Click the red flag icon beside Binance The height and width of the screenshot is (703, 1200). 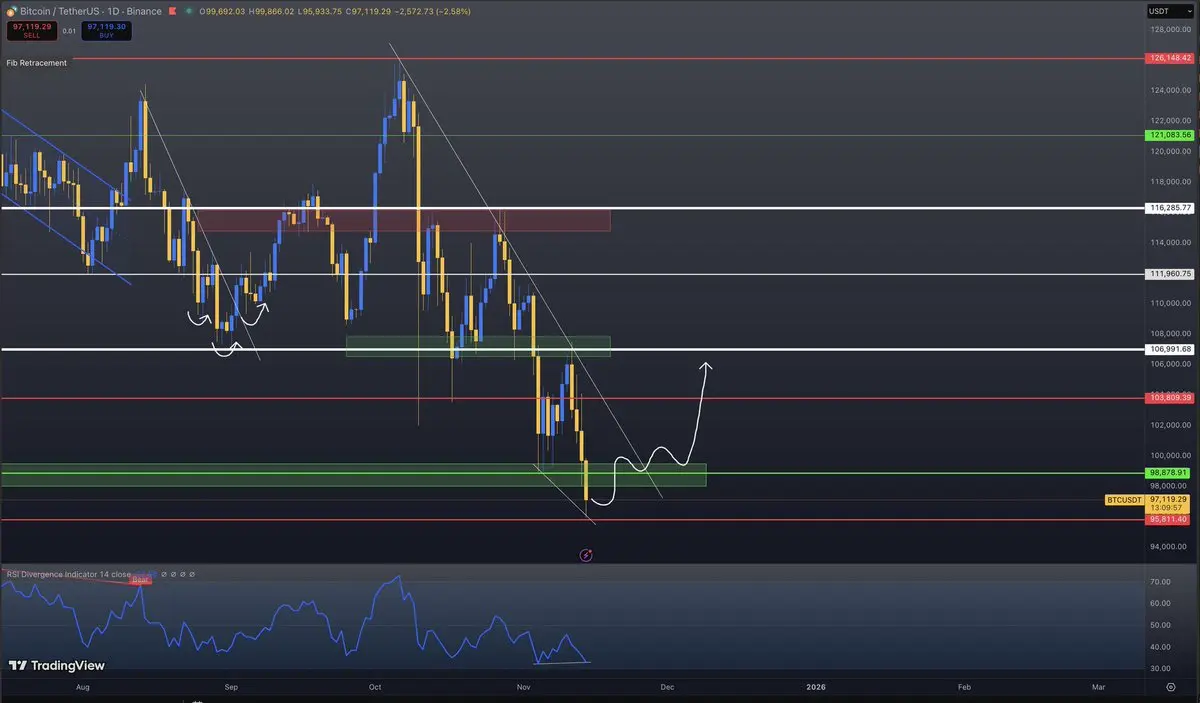[171, 11]
